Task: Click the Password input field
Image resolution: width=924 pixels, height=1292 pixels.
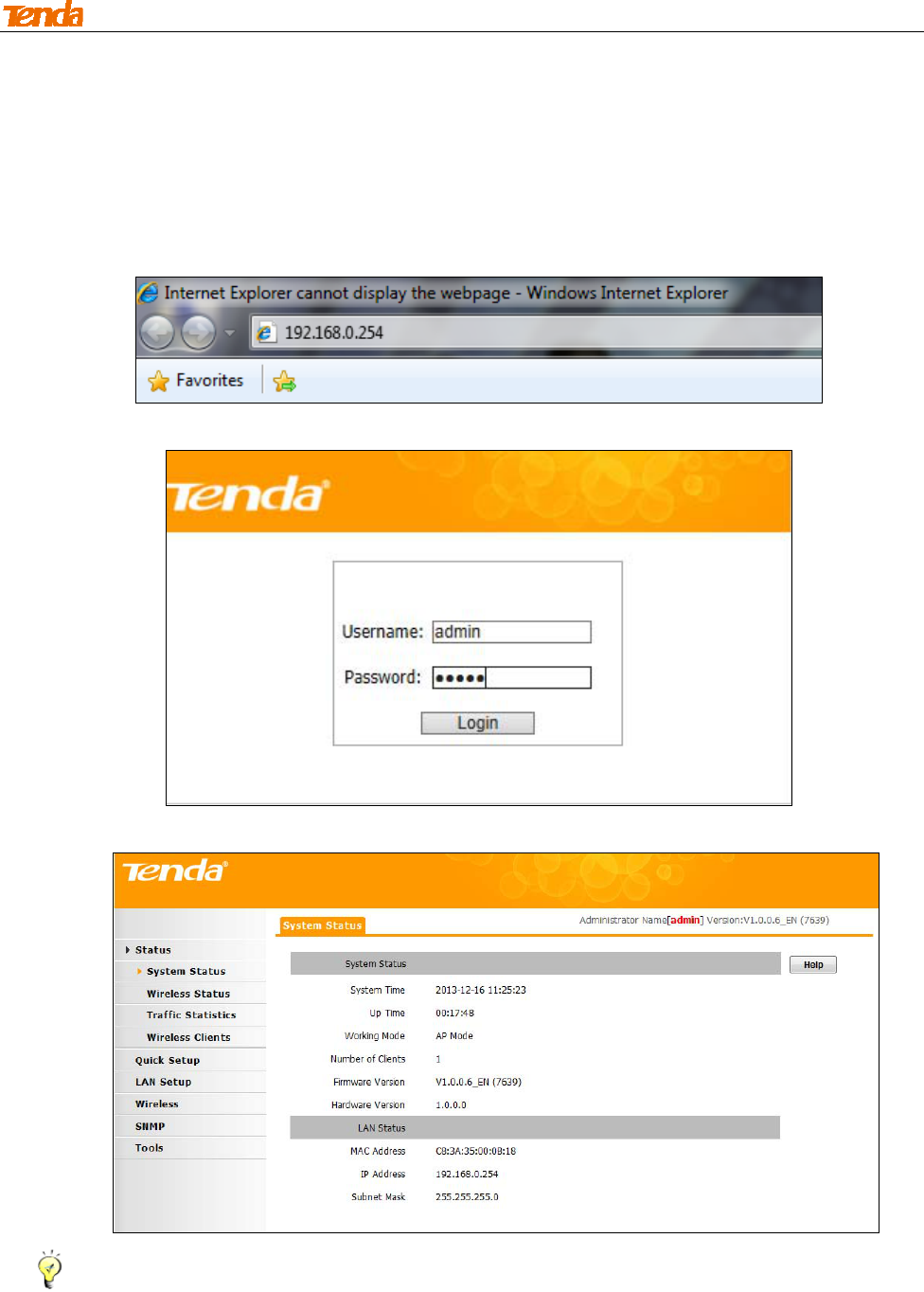Action: [x=511, y=677]
